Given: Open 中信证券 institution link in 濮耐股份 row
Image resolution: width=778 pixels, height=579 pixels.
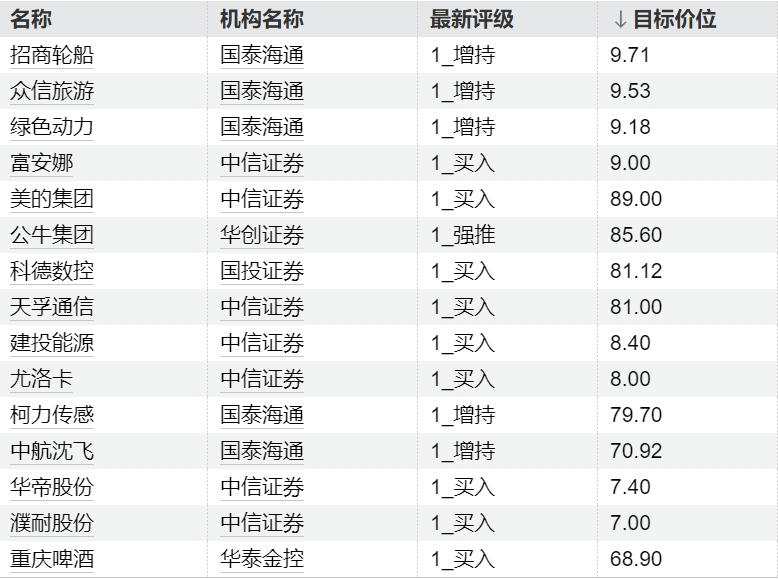Looking at the screenshot, I should click(x=262, y=523).
